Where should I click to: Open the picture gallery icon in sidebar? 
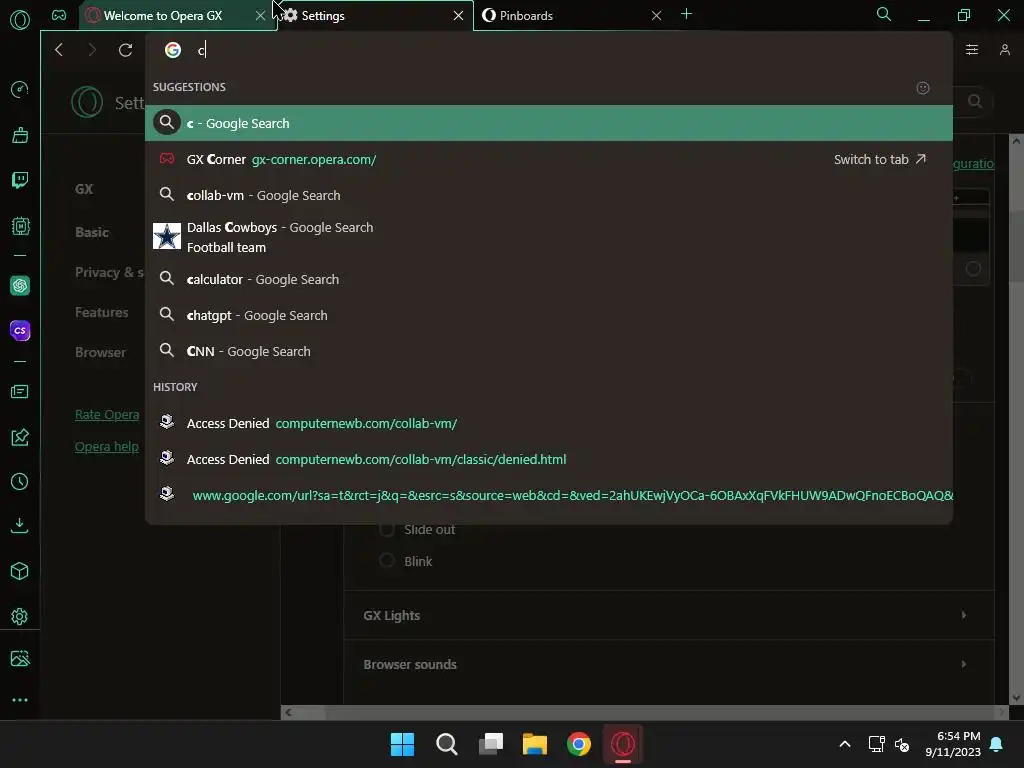pos(20,658)
